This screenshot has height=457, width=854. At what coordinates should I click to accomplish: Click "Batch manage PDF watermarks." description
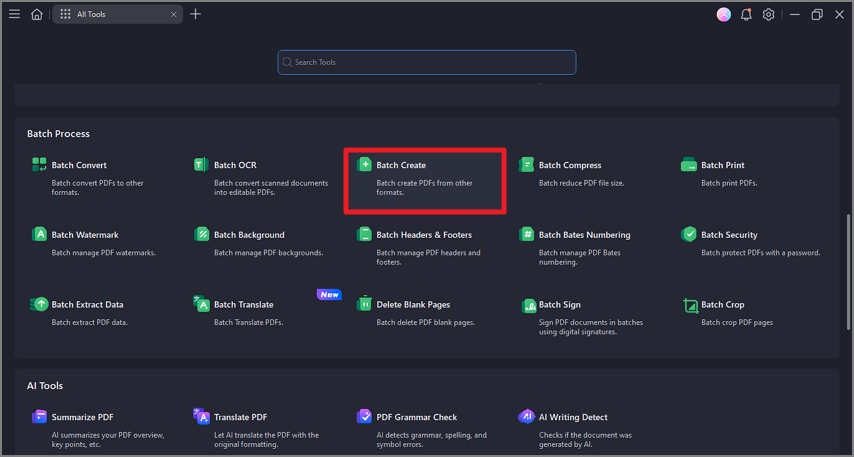click(103, 253)
